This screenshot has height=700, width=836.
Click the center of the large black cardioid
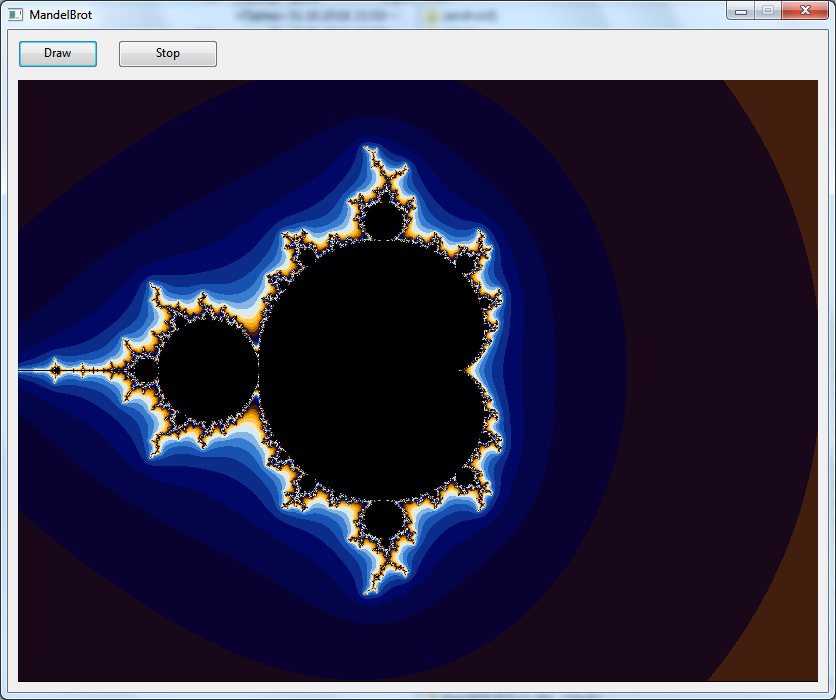[x=370, y=370]
